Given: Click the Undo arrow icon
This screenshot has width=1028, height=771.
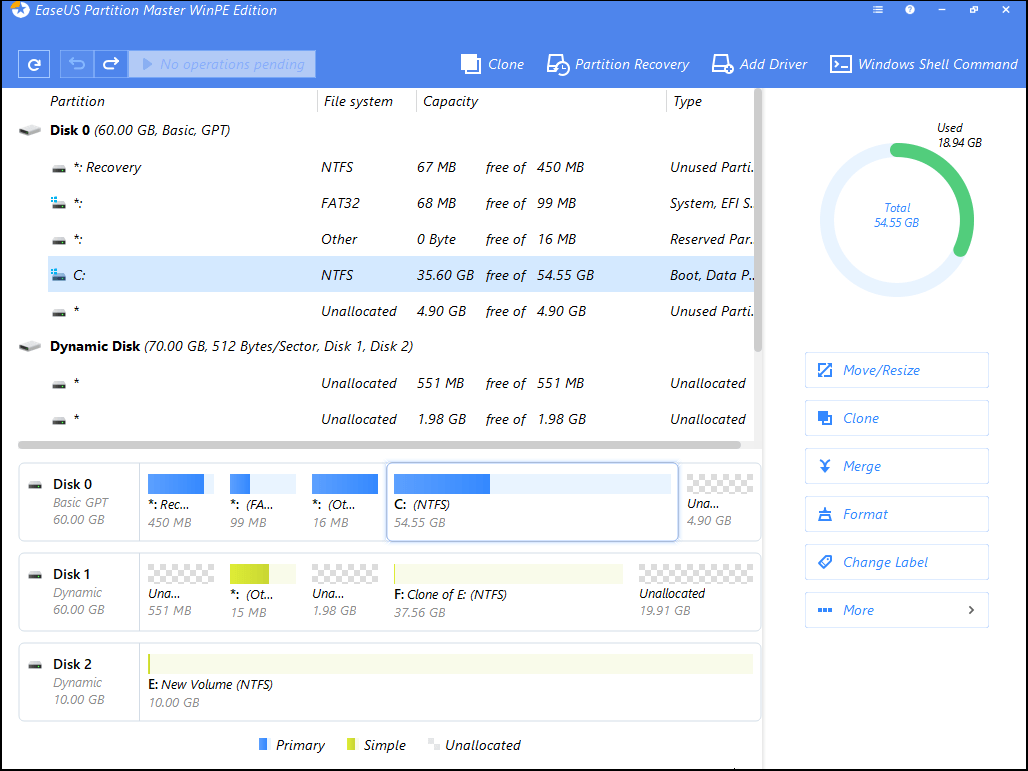Looking at the screenshot, I should click(77, 64).
